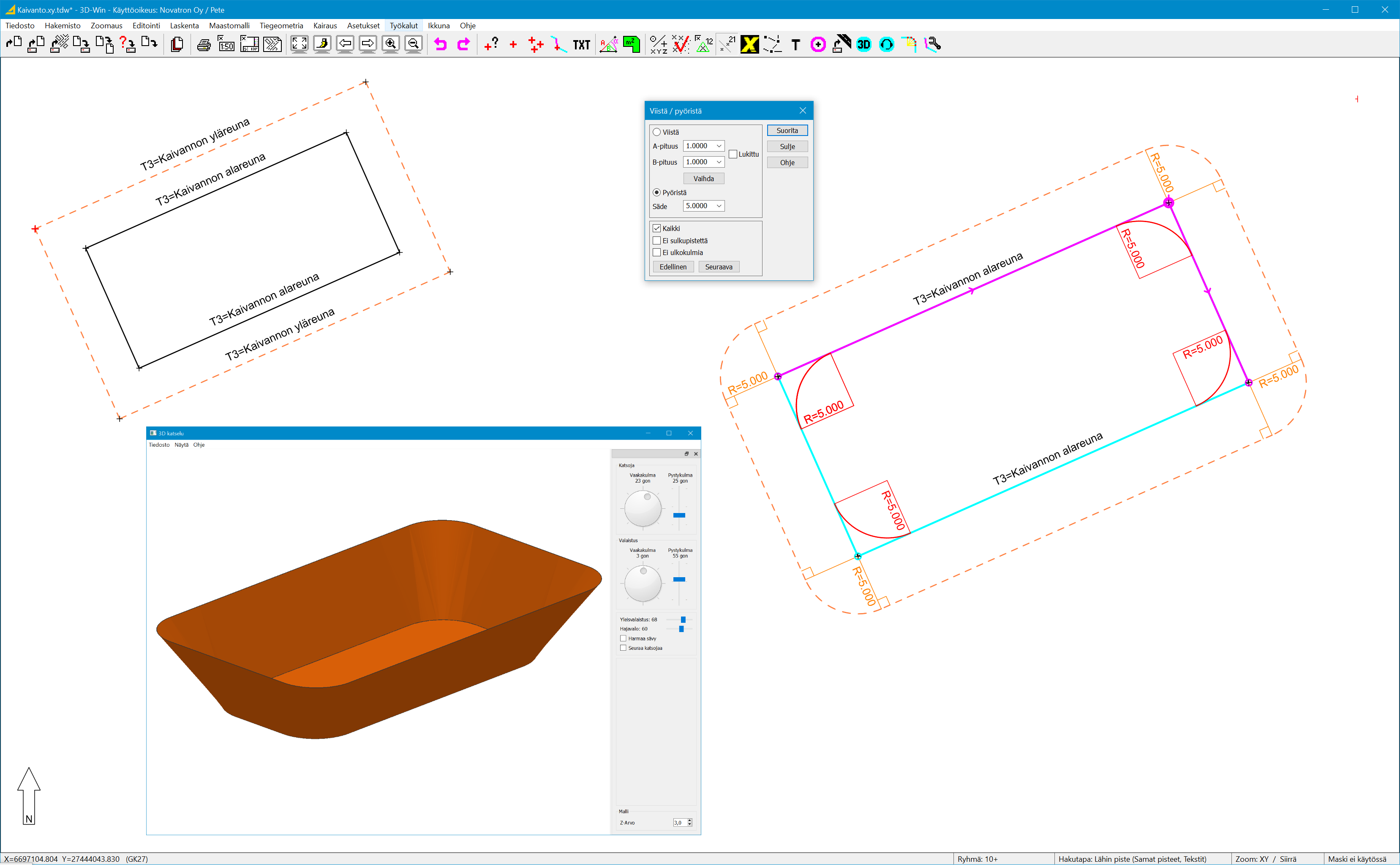Viewport: 1400px width, 866px height.
Task: Click the magenta undo arrow
Action: (440, 45)
